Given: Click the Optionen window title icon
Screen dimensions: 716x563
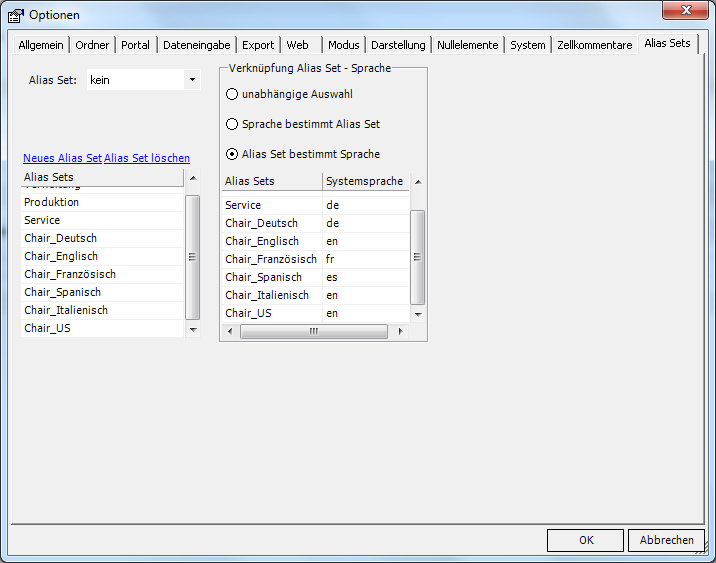Looking at the screenshot, I should pos(16,15).
